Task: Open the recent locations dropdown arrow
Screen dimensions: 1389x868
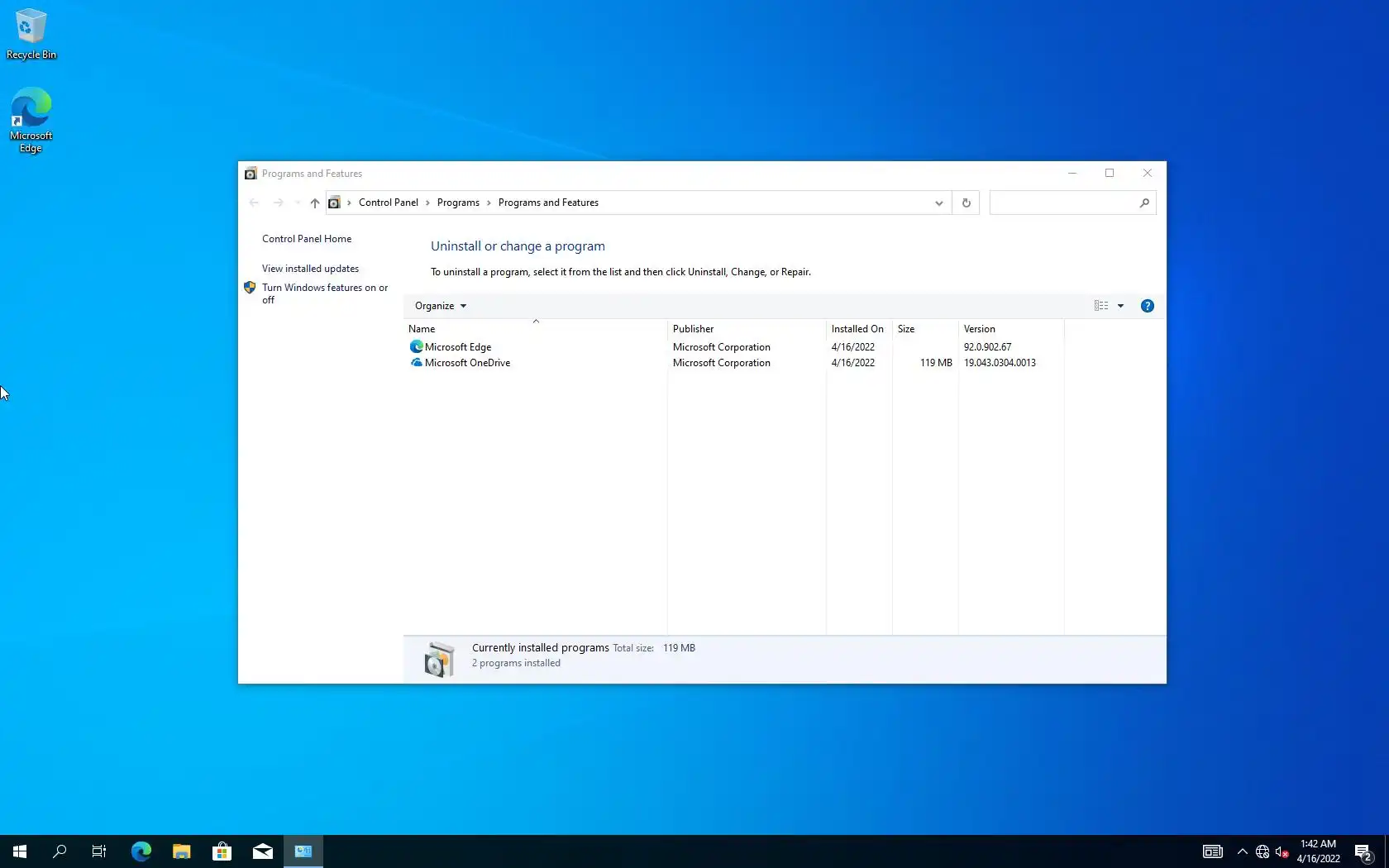Action: pyautogui.click(x=297, y=203)
